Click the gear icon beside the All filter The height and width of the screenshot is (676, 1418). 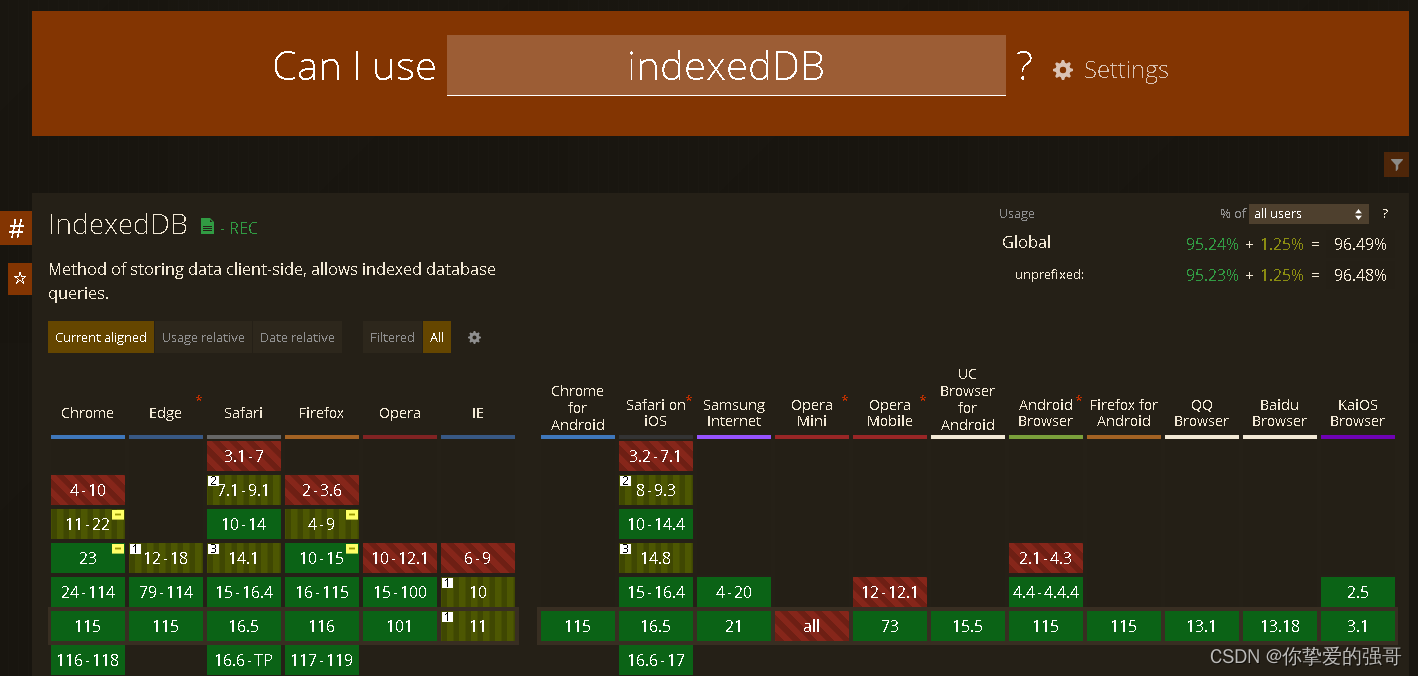tap(474, 337)
